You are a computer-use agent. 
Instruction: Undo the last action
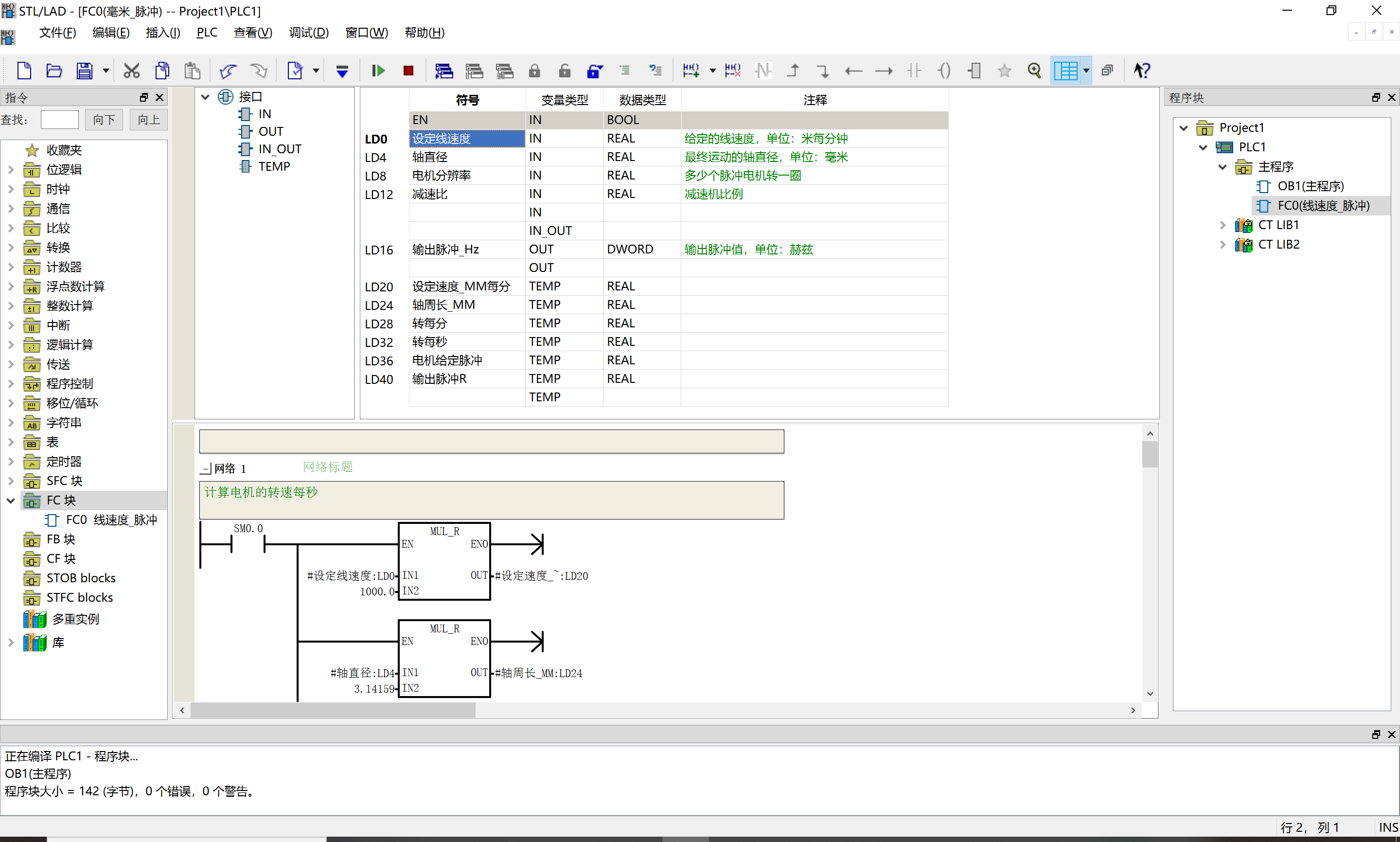pyautogui.click(x=228, y=71)
